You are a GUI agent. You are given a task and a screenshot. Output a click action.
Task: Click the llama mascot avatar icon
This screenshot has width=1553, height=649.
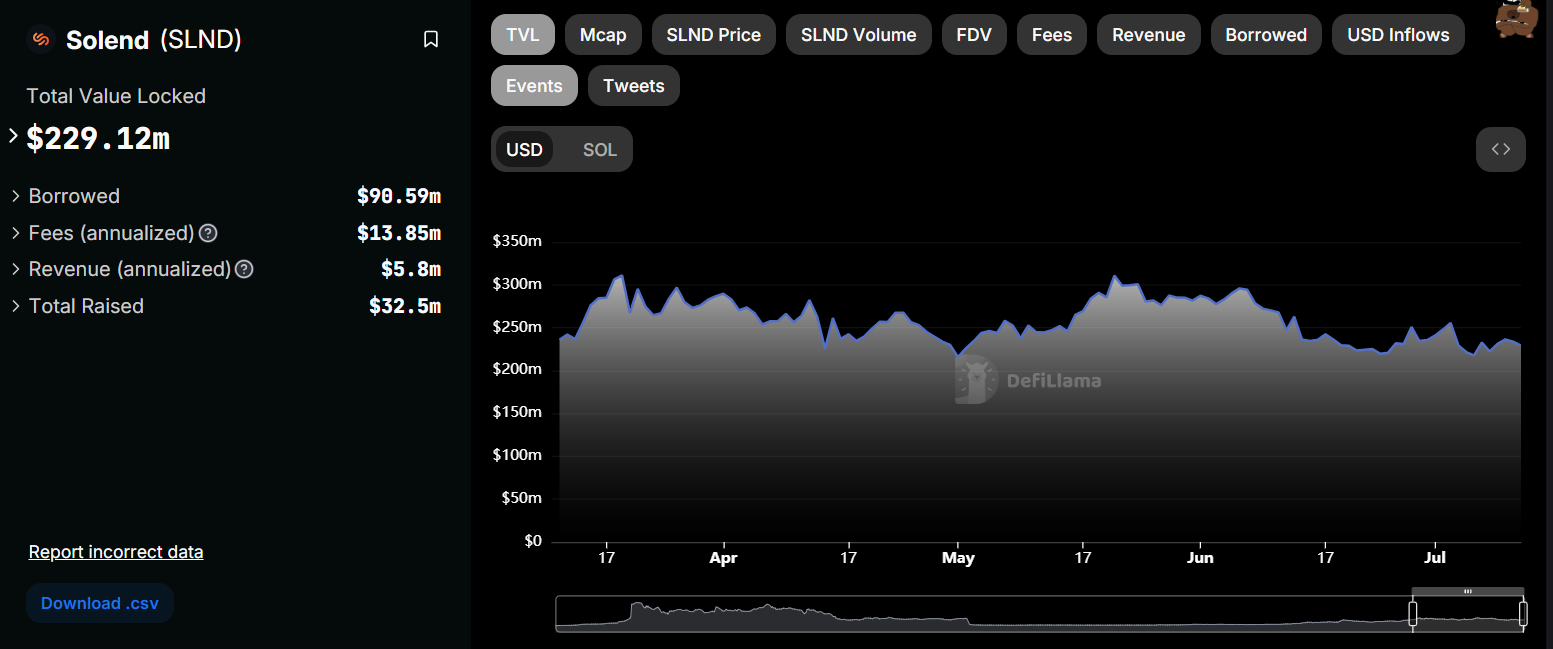coord(1517,18)
